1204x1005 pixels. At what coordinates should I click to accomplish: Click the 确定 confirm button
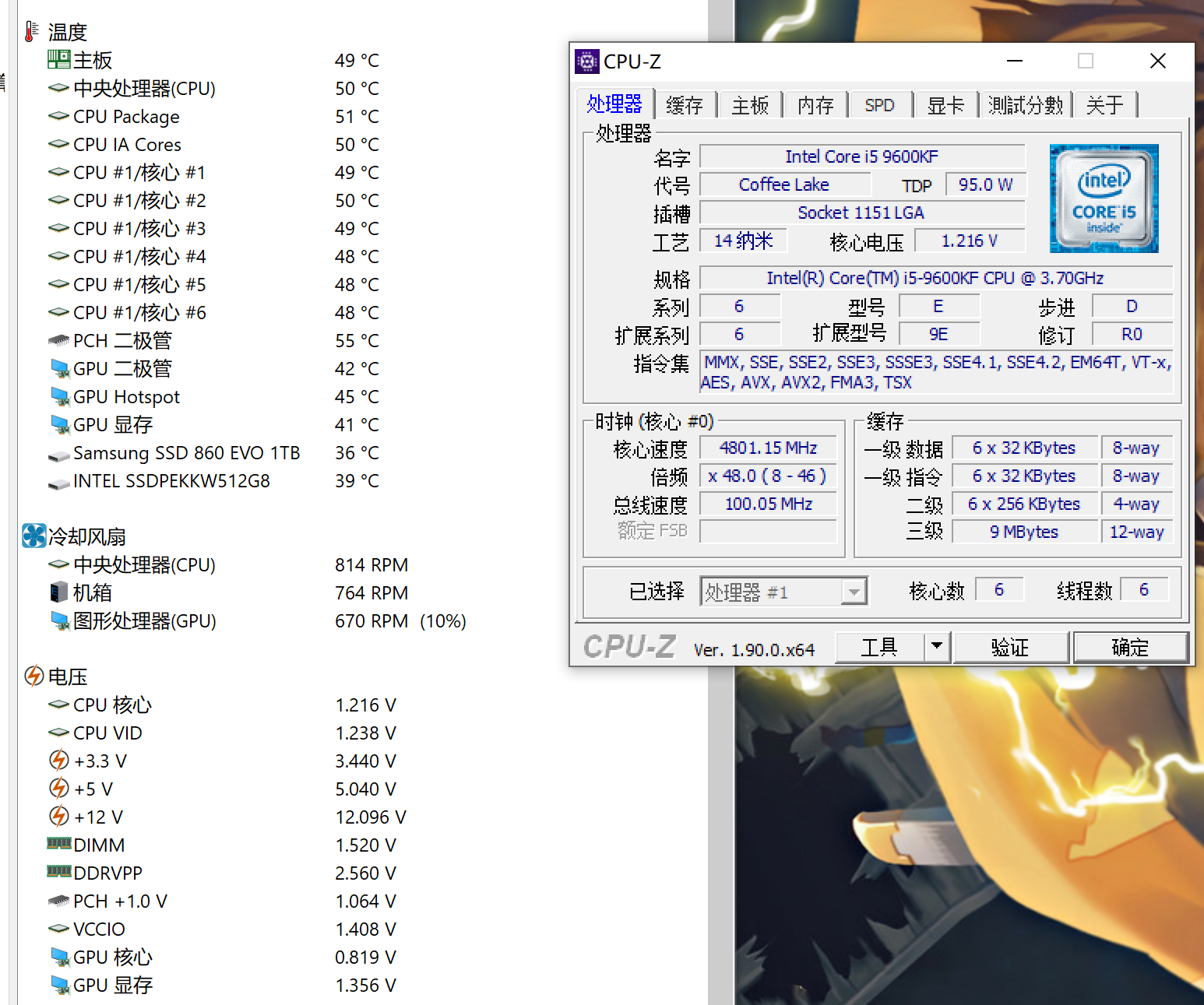[x=1130, y=647]
